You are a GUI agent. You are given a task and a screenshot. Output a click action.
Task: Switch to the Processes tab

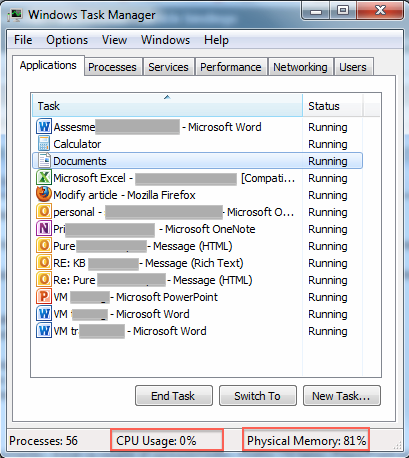coord(113,67)
